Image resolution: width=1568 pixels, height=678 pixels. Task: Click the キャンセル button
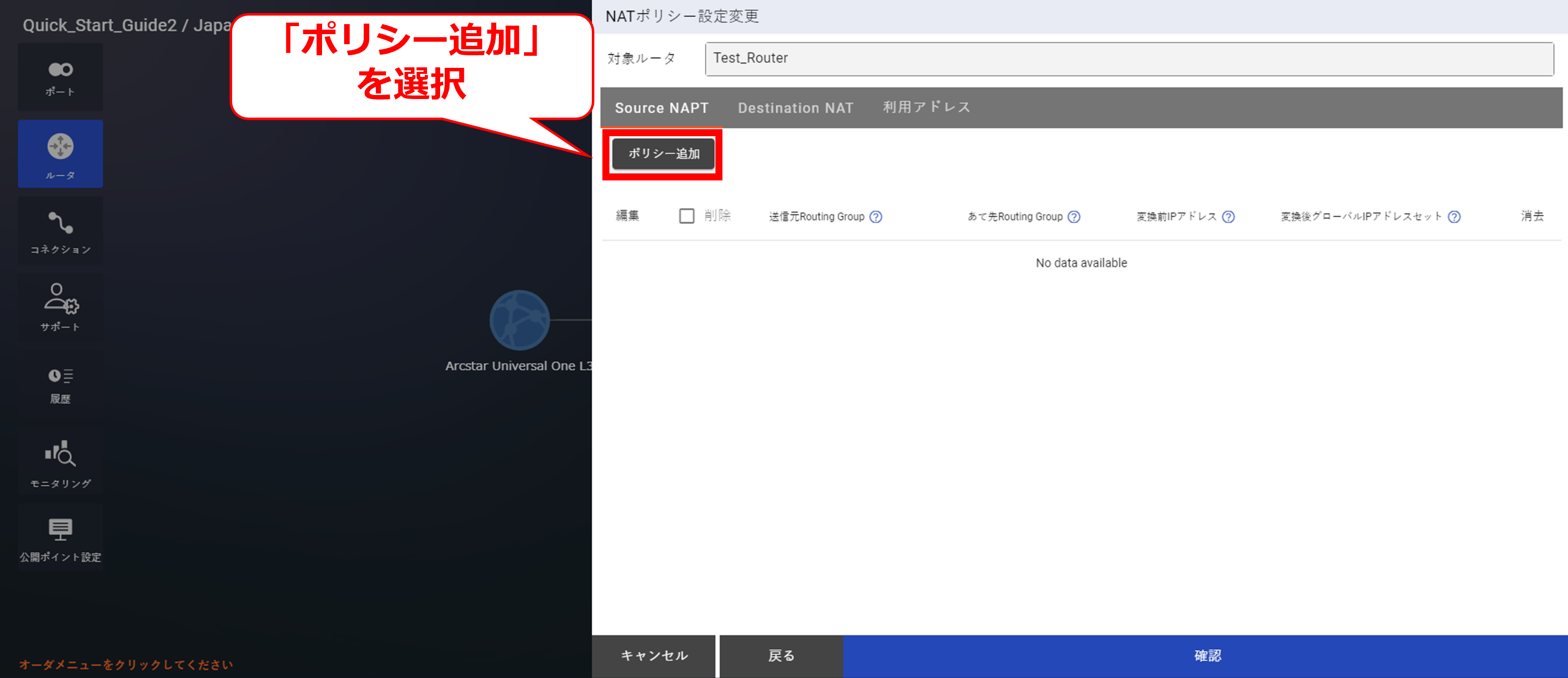point(654,655)
